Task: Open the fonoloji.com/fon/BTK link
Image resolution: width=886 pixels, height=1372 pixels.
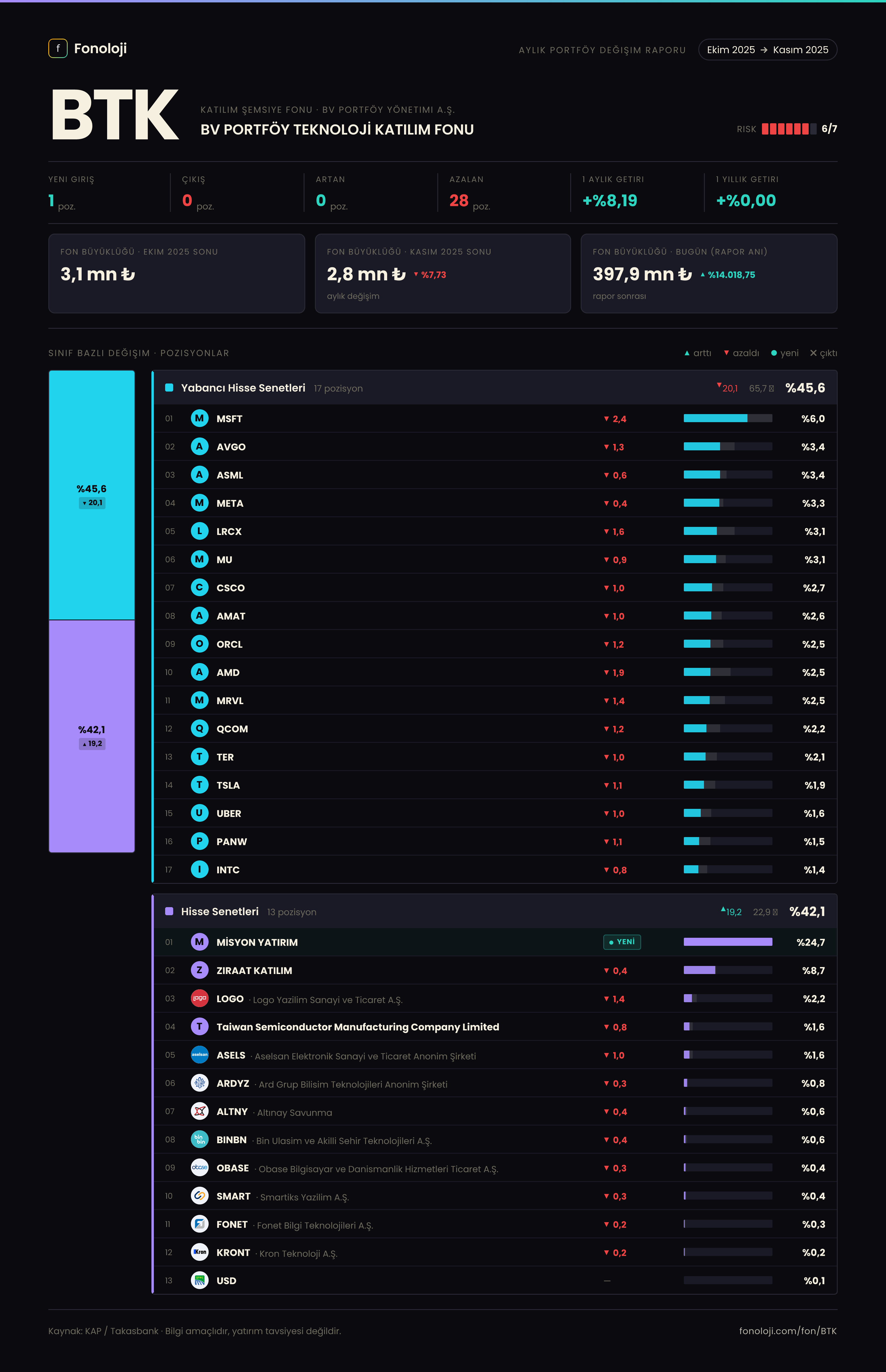Action: pos(788,1331)
